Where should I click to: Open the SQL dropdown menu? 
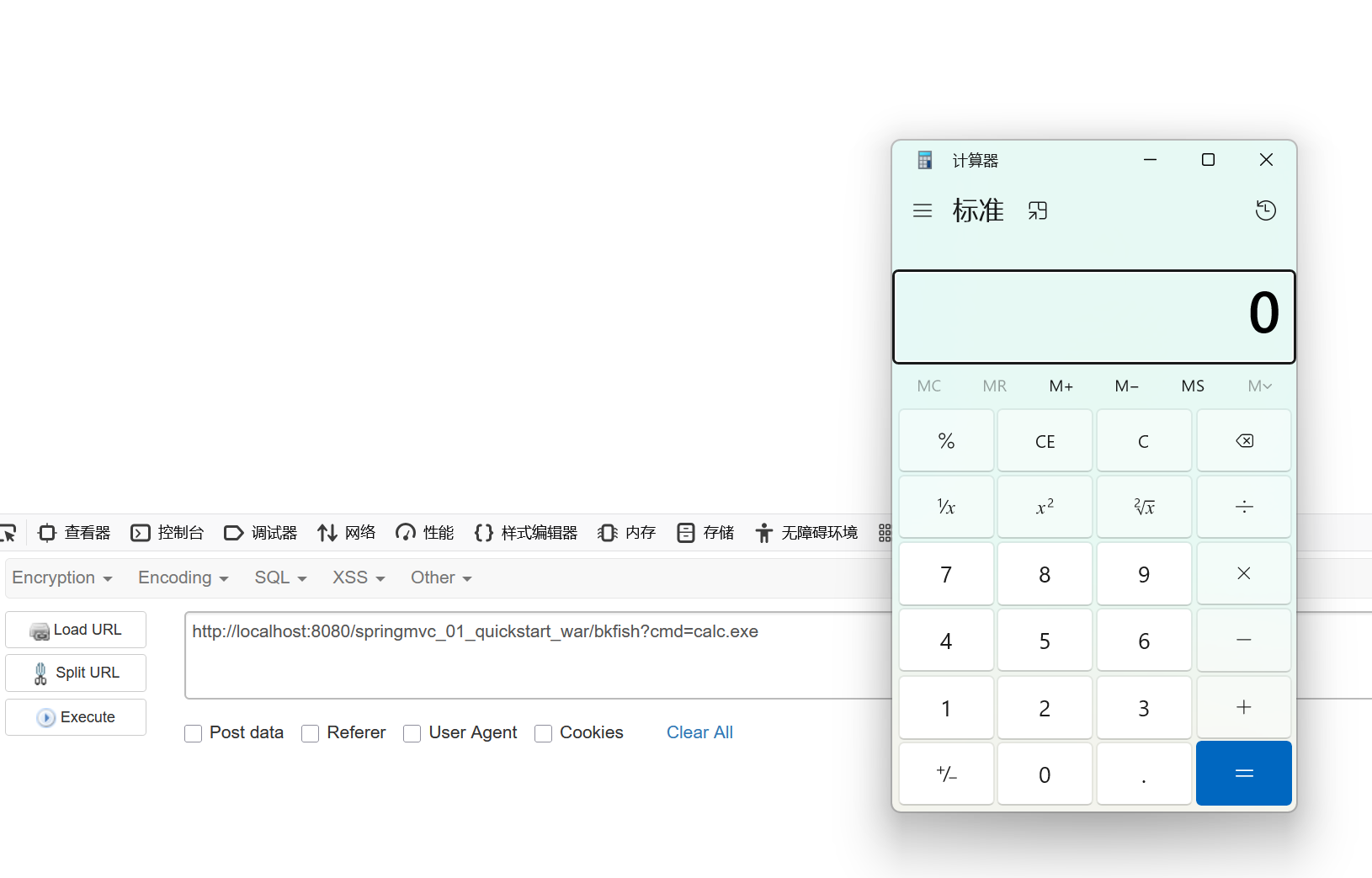pos(280,577)
